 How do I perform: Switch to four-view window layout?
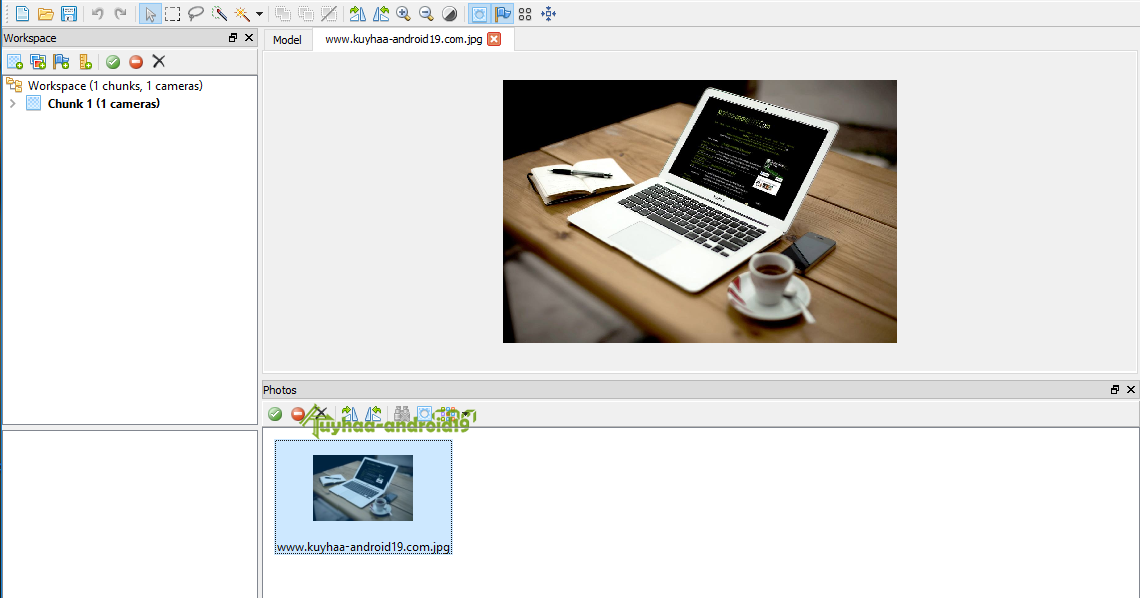[524, 13]
